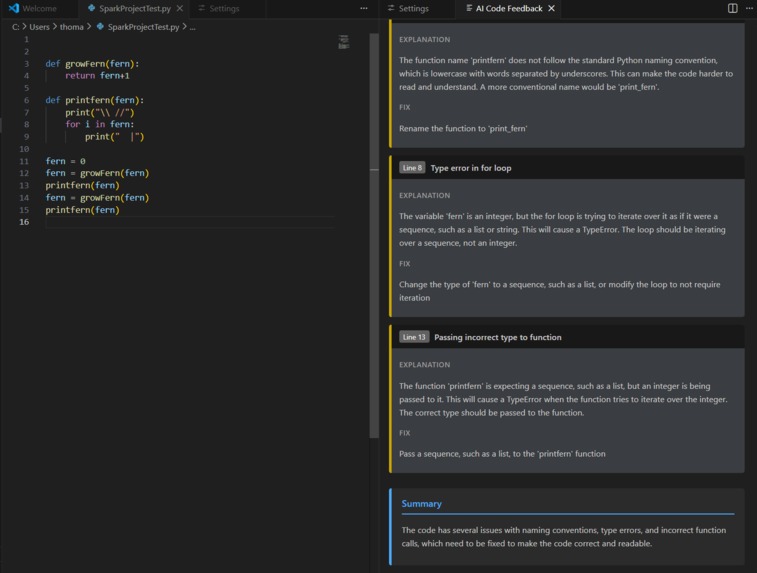Open the left group Settings tab
This screenshot has width=757, height=573.
224,8
